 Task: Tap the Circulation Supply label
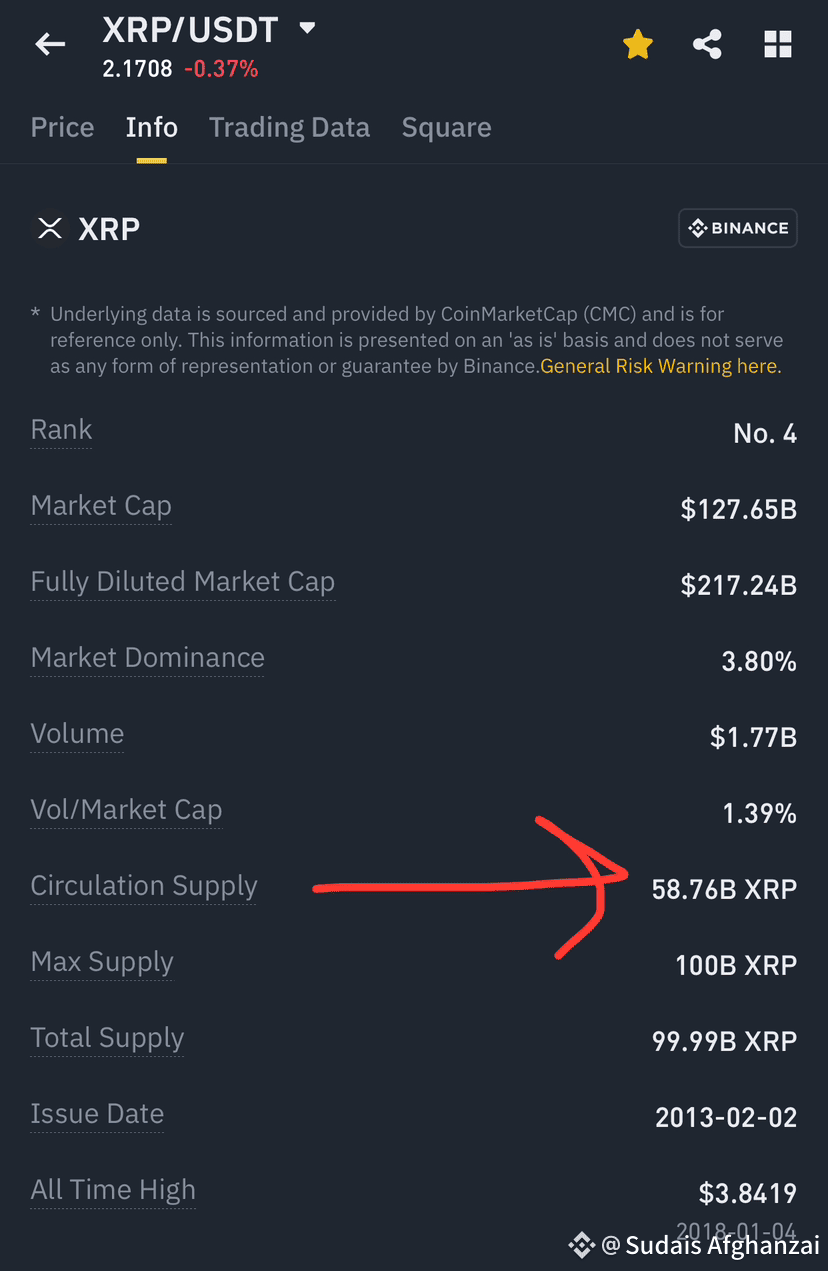click(x=144, y=886)
